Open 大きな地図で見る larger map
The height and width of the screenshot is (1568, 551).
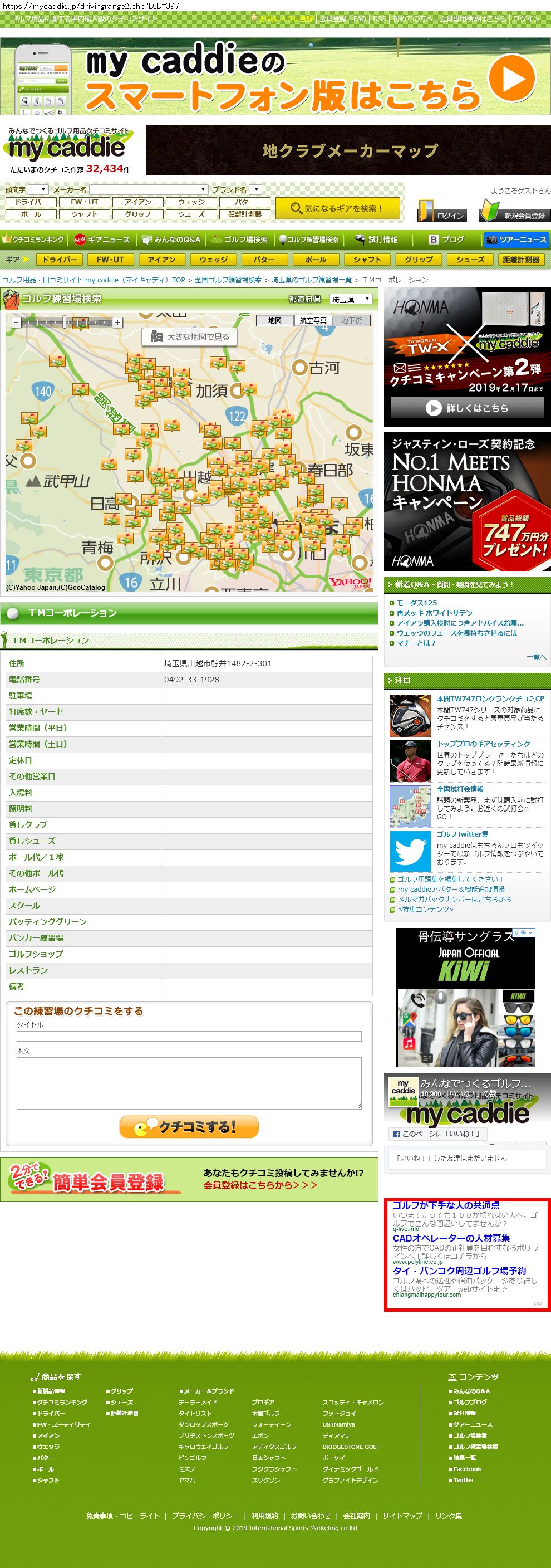click(x=189, y=336)
